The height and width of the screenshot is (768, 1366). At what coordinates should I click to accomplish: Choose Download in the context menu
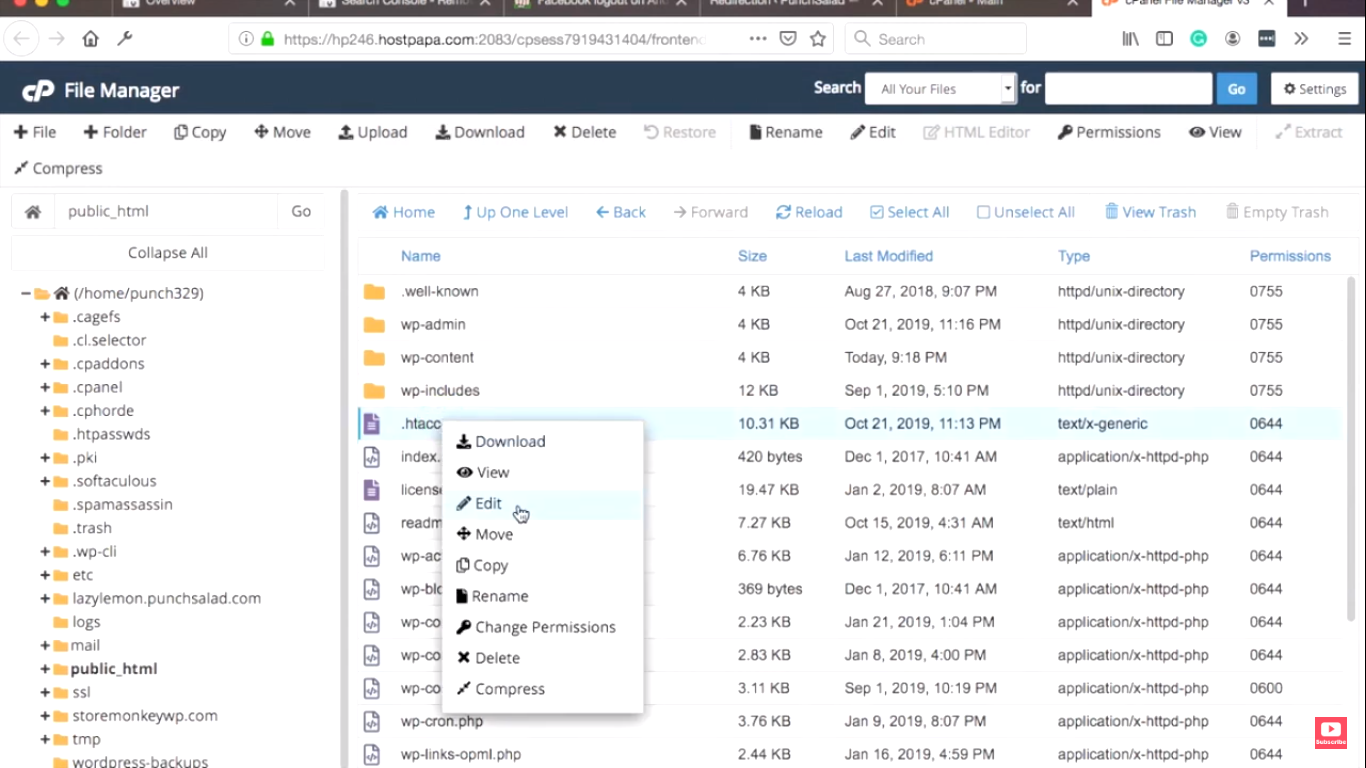tap(542, 442)
